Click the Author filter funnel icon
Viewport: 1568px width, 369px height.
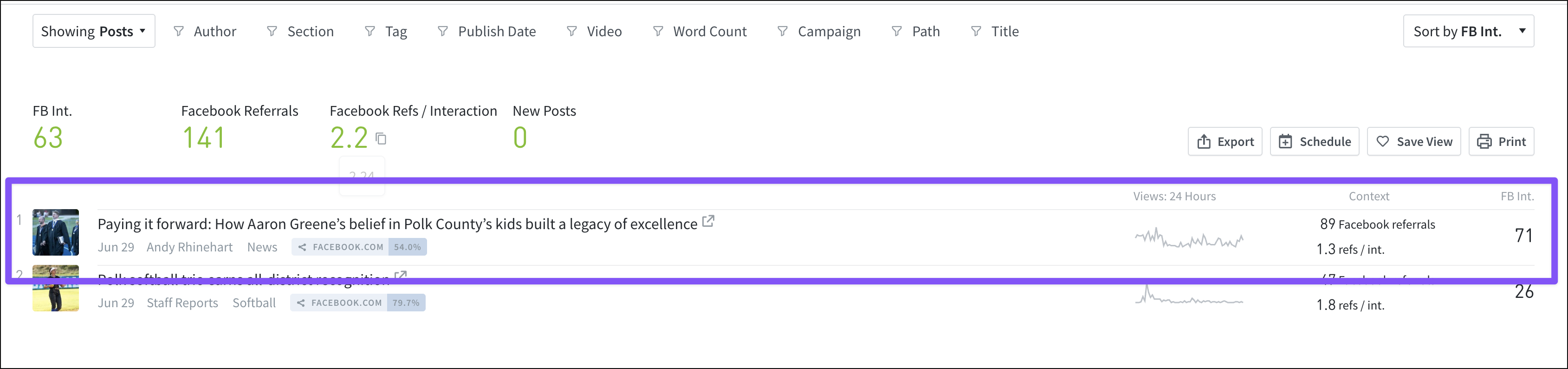[178, 31]
